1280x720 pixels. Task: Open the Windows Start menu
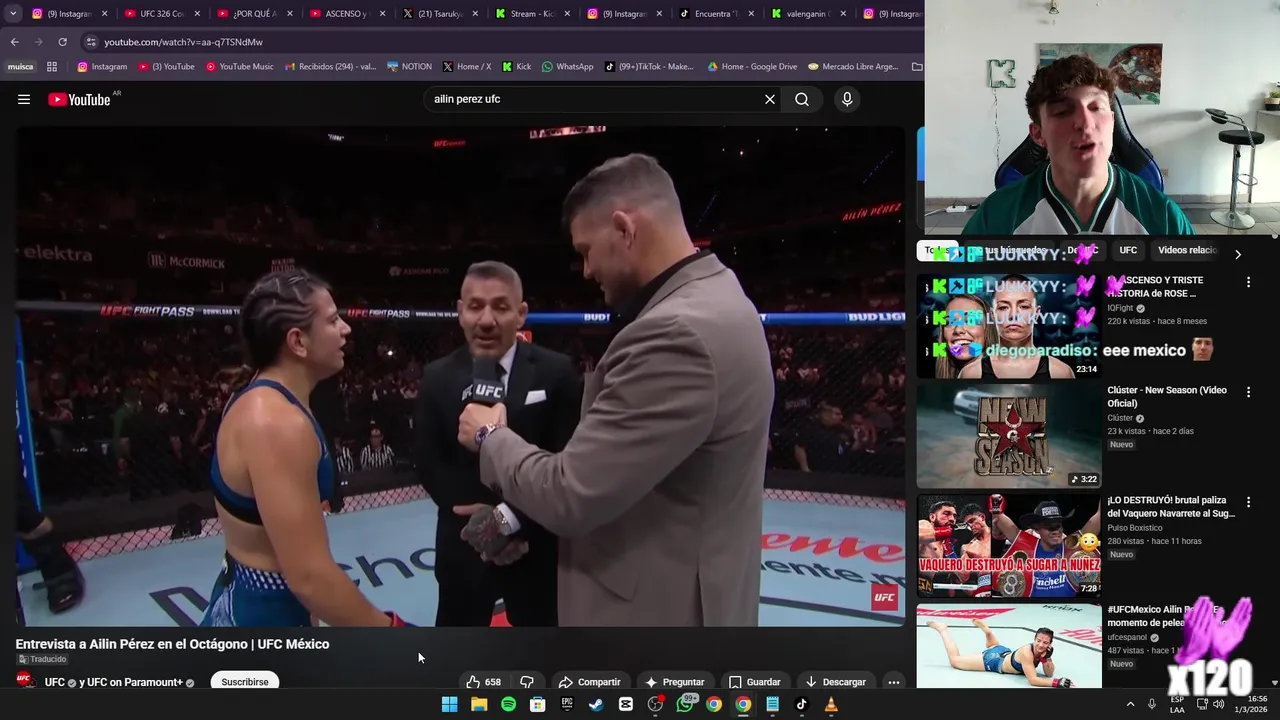coord(450,704)
